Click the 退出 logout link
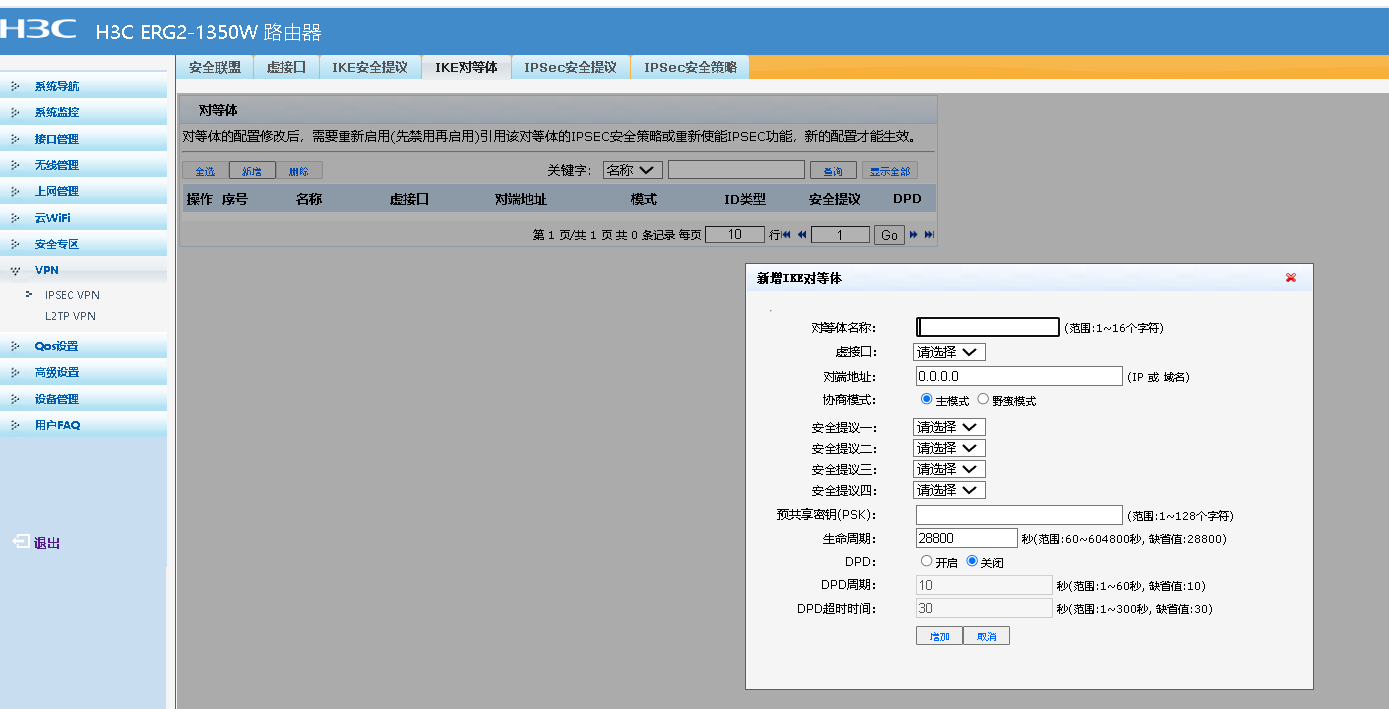This screenshot has width=1389, height=709. point(47,543)
